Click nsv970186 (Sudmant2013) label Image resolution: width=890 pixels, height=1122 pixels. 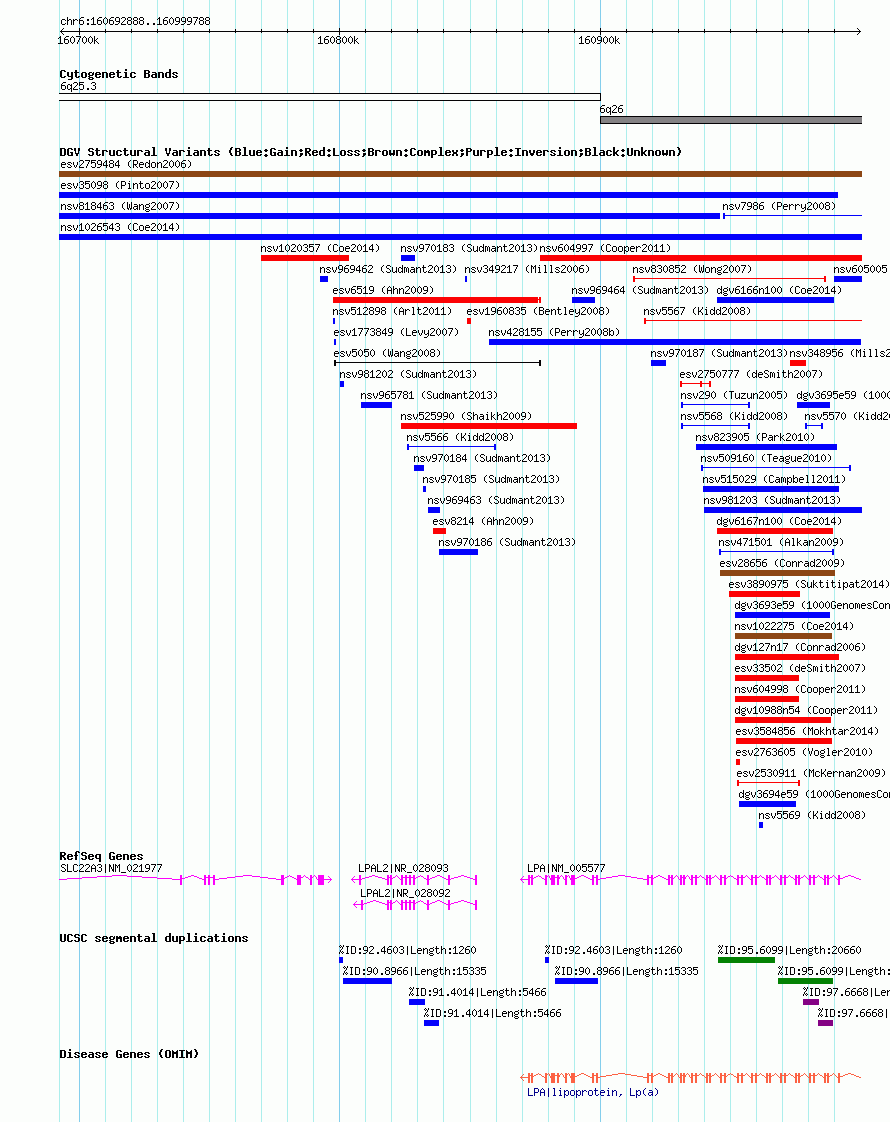[x=507, y=542]
